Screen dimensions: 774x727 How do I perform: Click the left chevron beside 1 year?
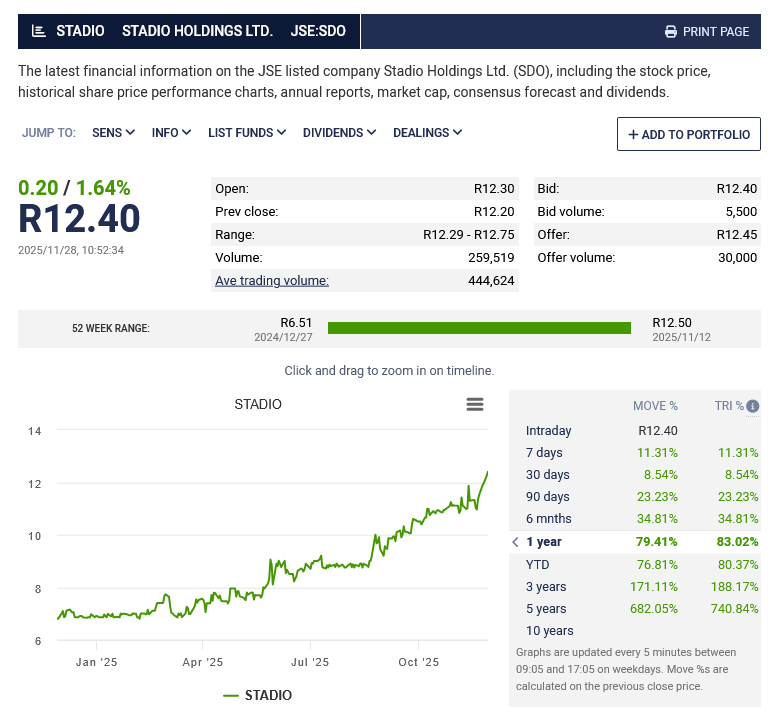[x=515, y=542]
